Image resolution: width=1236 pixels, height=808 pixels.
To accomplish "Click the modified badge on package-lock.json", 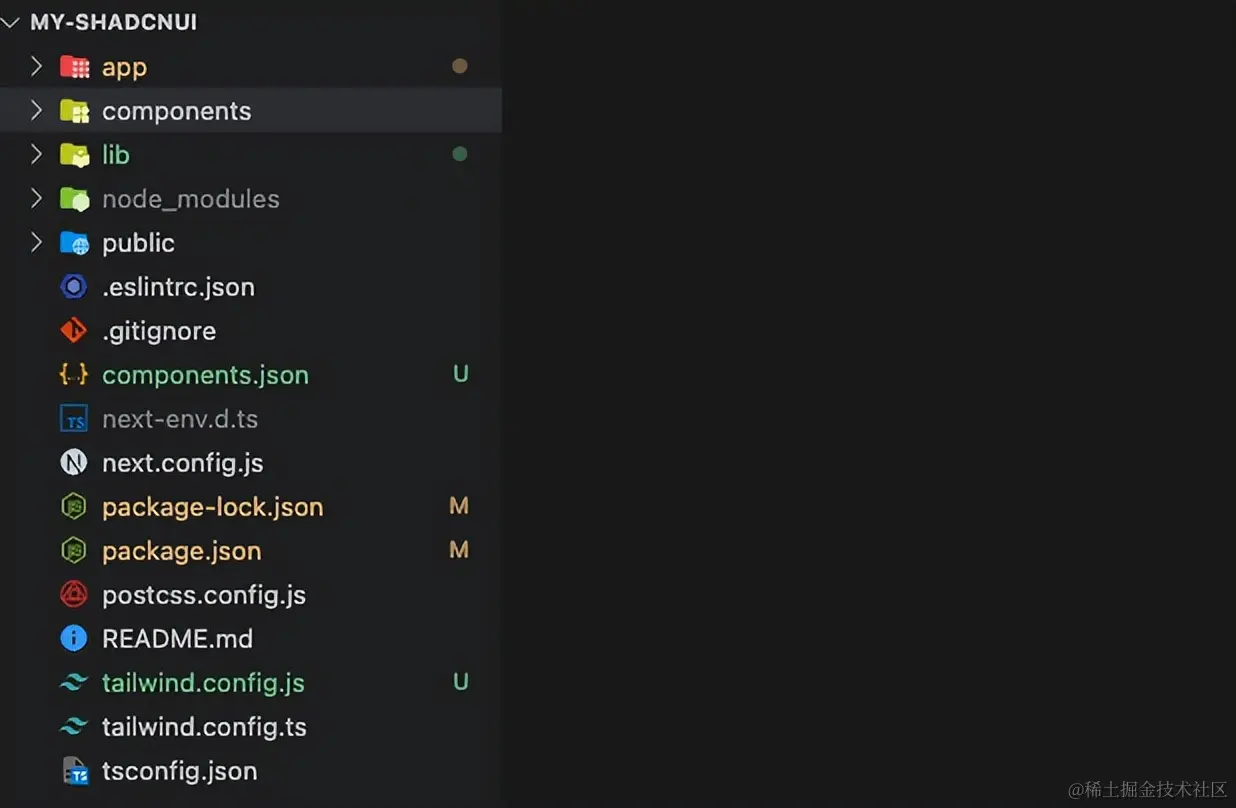I will pos(459,506).
